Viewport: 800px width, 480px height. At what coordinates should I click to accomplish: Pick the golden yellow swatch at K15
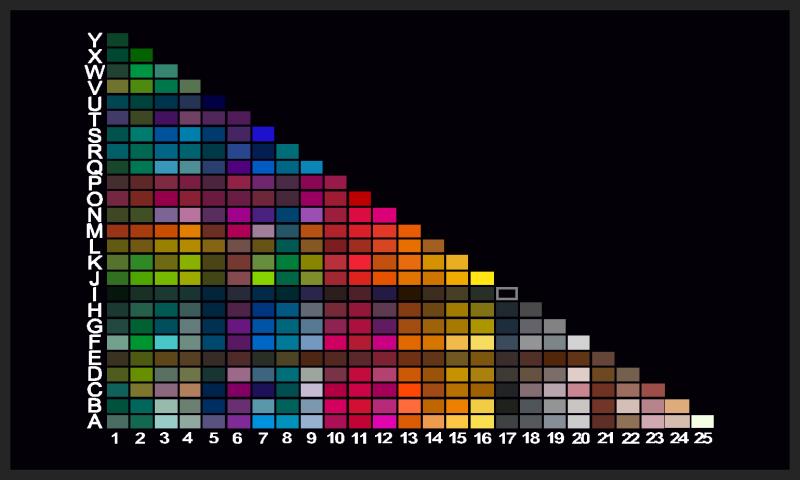pos(457,262)
